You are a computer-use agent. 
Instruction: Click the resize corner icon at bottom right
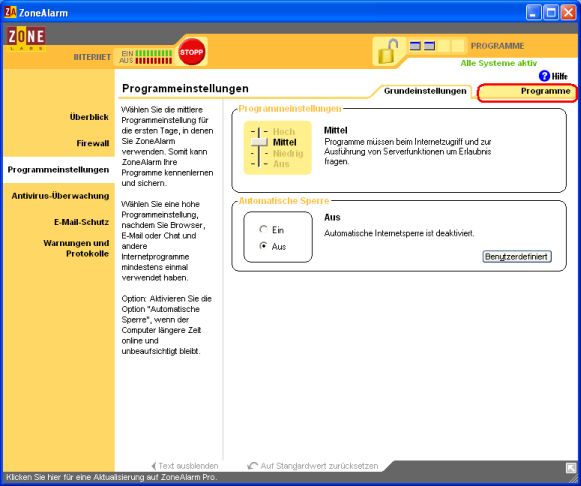[571, 468]
